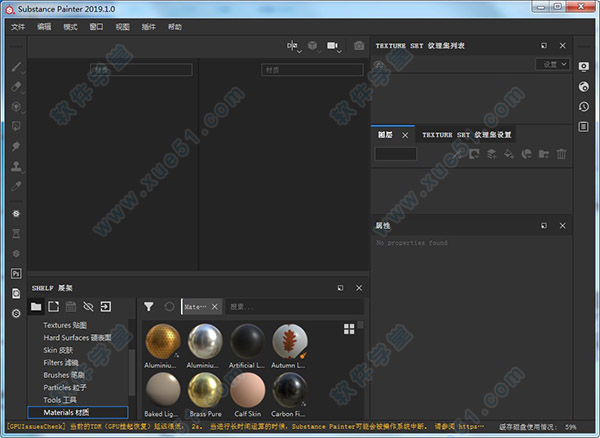Expand the camera options dropdown arrow
Viewport: 600px width, 438px height.
pos(339,51)
